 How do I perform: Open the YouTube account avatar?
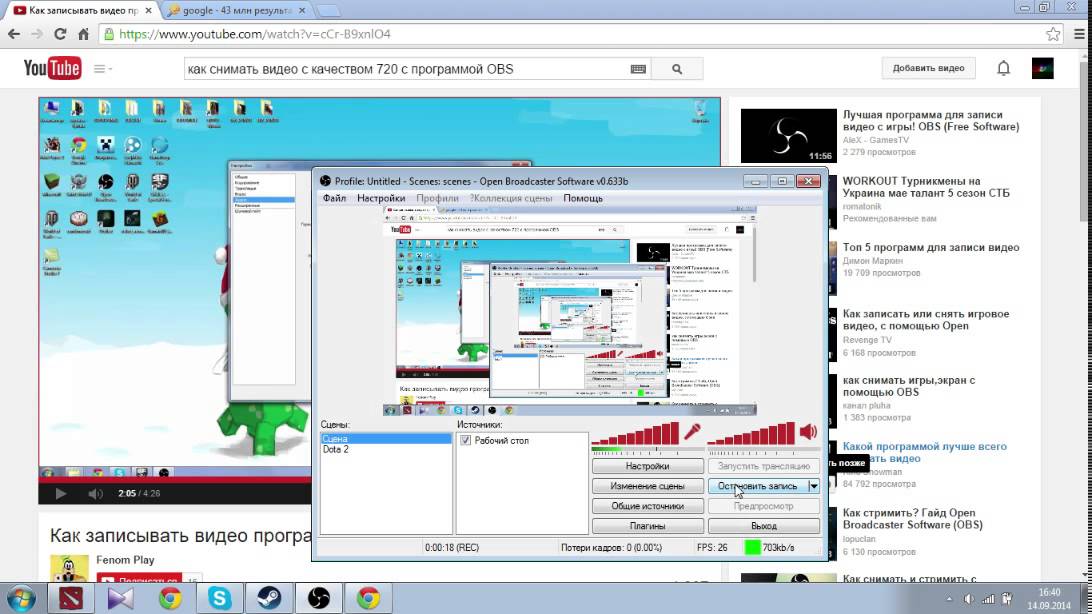point(1043,68)
